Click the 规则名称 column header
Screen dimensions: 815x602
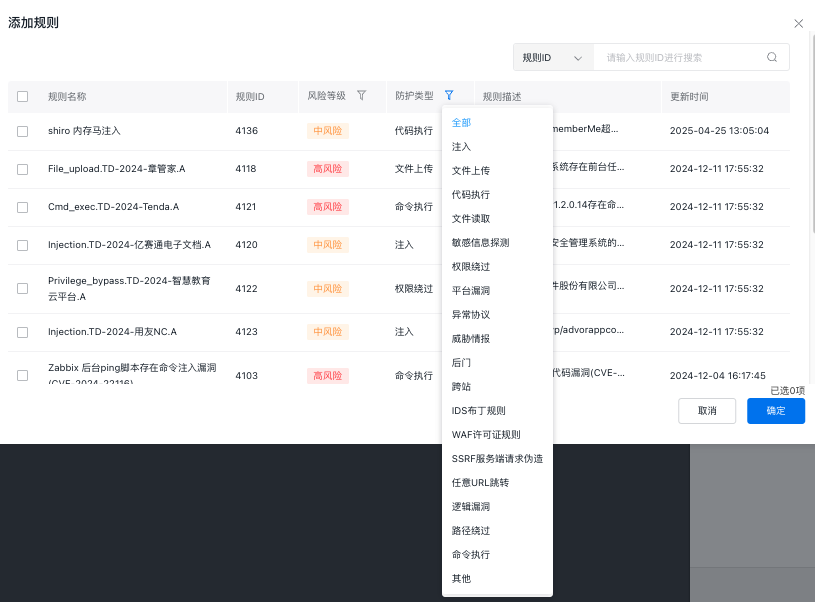(x=67, y=96)
